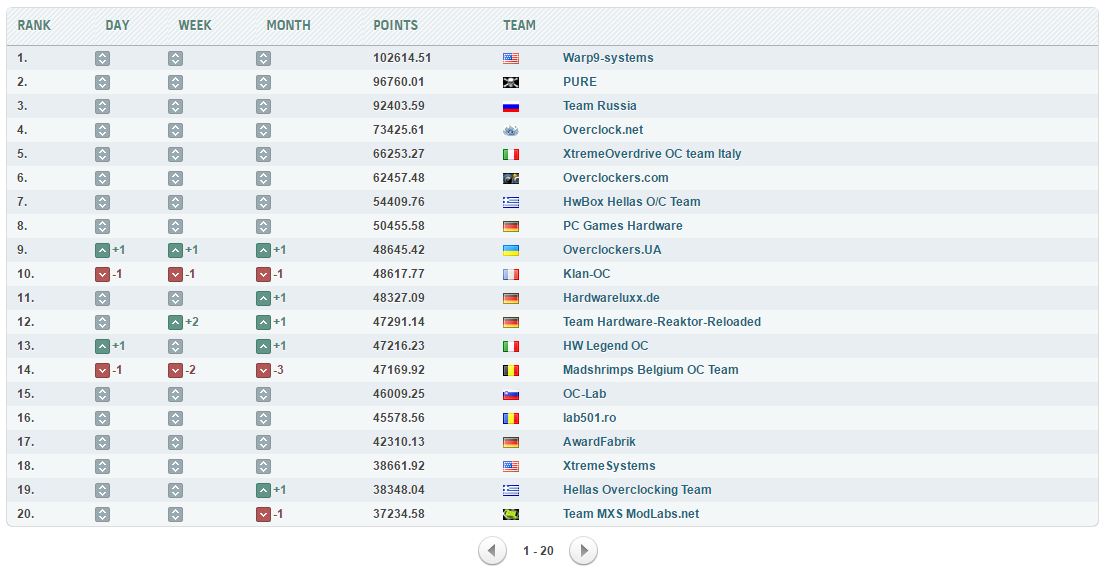This screenshot has width=1106, height=575.
Task: Sort by the MONTH column header
Action: tap(288, 25)
